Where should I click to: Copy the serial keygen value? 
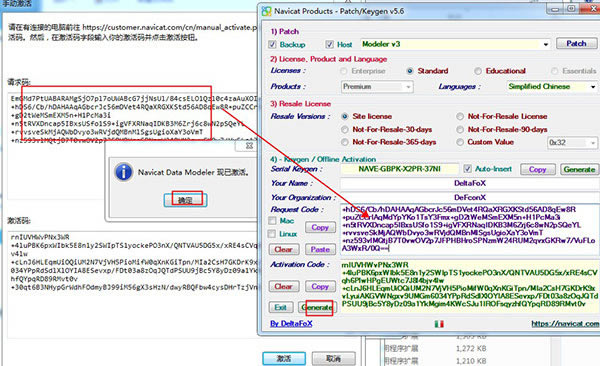(537, 169)
